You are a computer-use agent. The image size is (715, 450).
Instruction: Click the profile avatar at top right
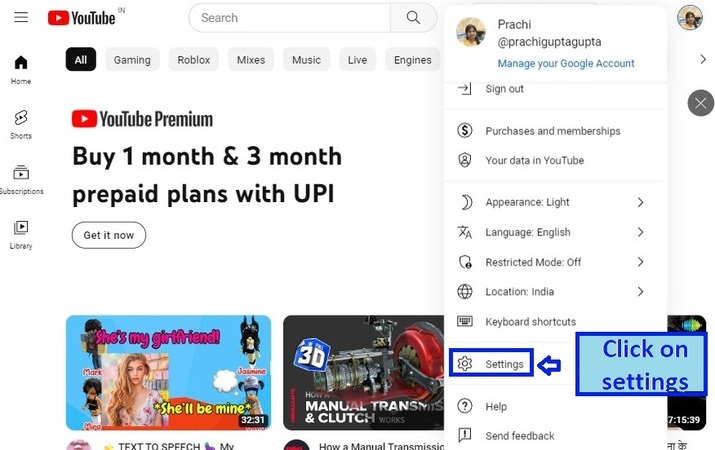point(689,17)
